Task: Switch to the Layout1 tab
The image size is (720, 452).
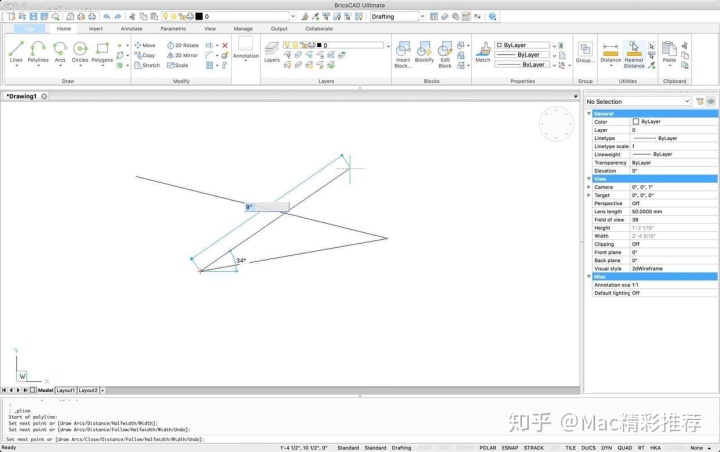Action: 66,390
